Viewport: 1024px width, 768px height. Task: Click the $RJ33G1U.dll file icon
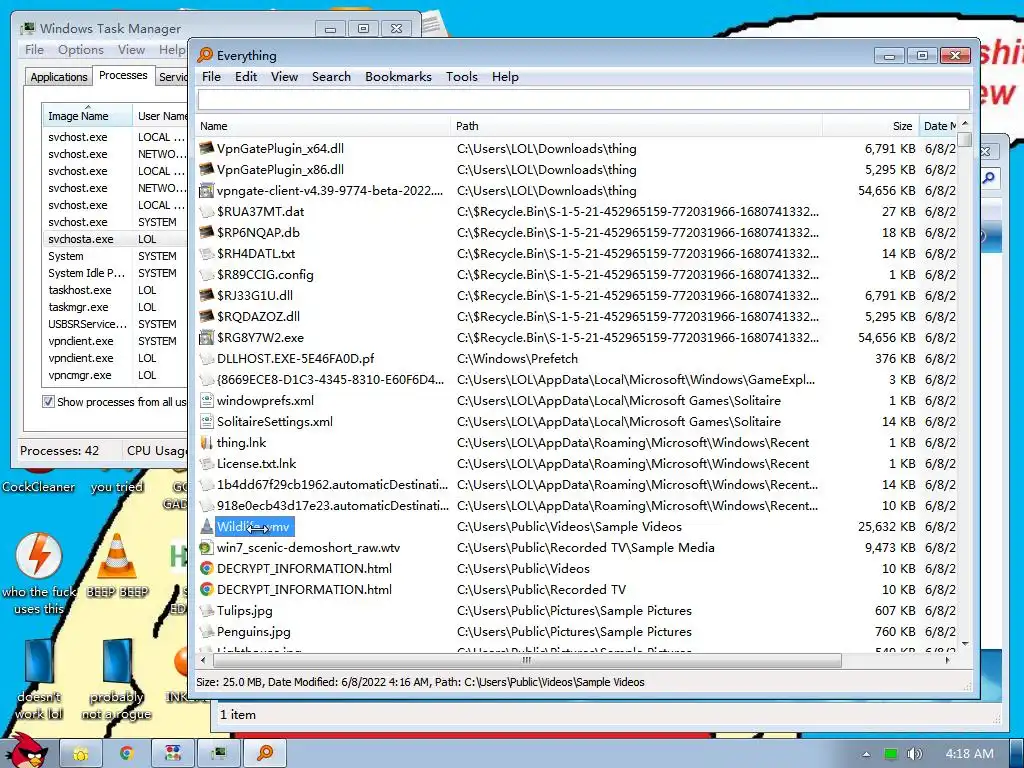coord(206,295)
